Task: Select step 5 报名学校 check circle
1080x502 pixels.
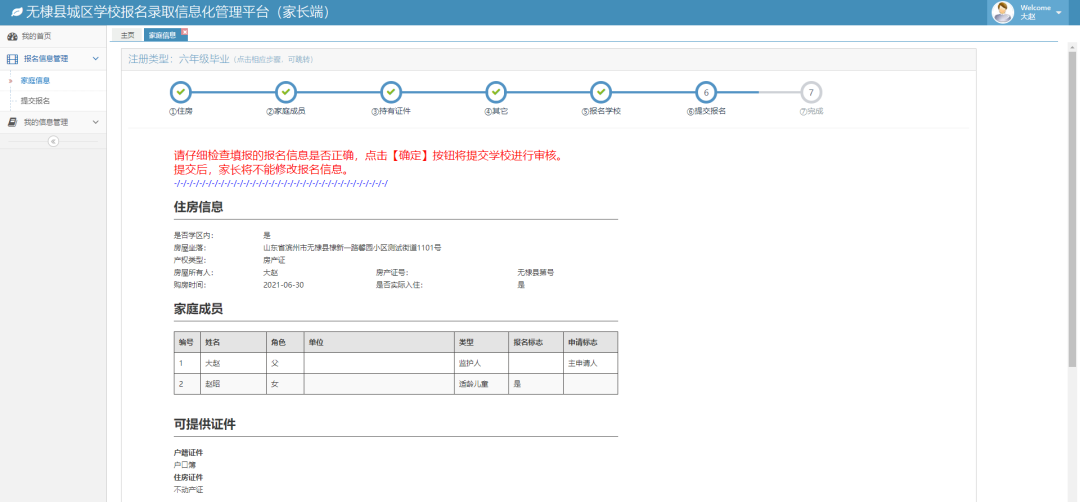Action: (x=600, y=92)
